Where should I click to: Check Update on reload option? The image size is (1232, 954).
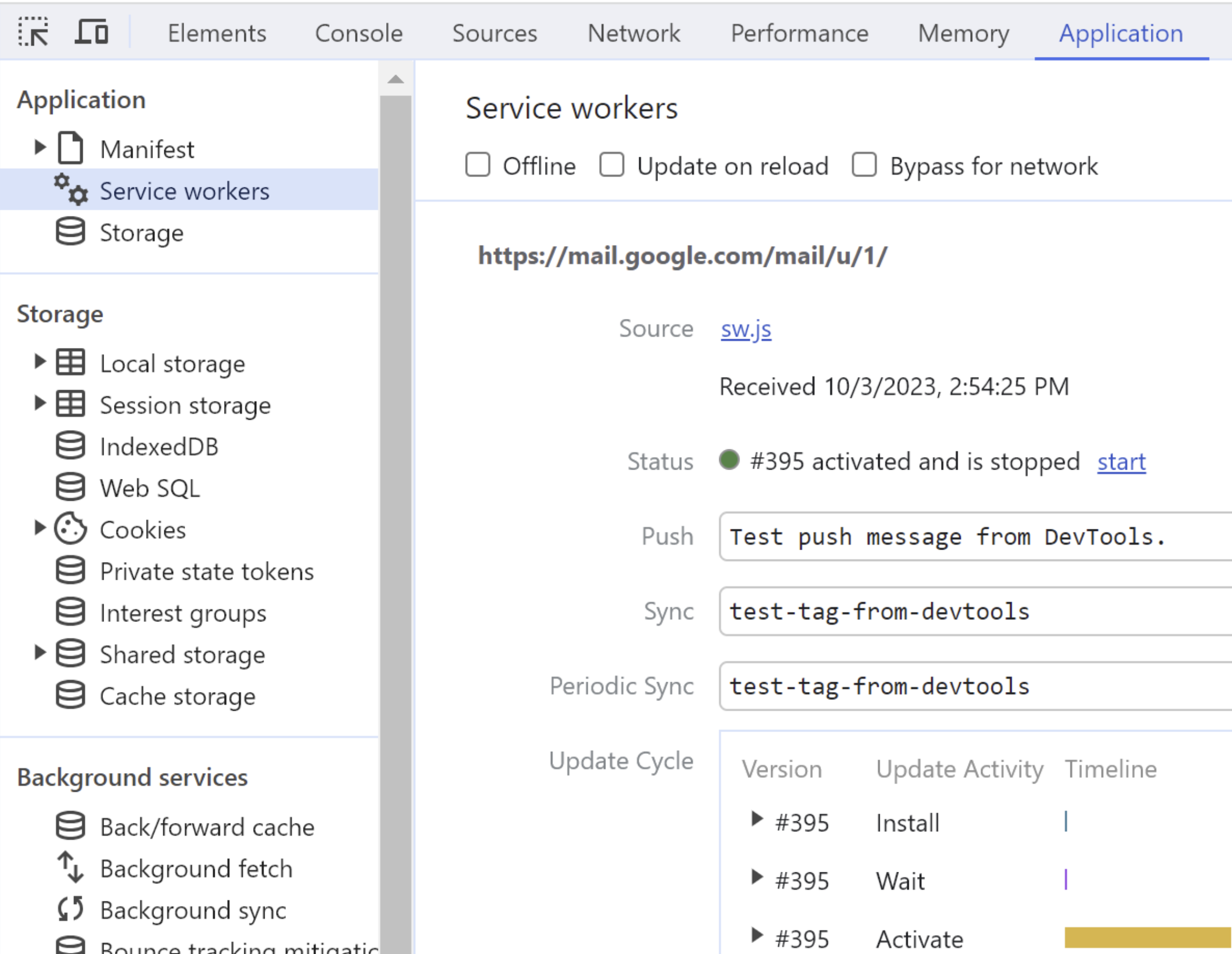(x=612, y=166)
